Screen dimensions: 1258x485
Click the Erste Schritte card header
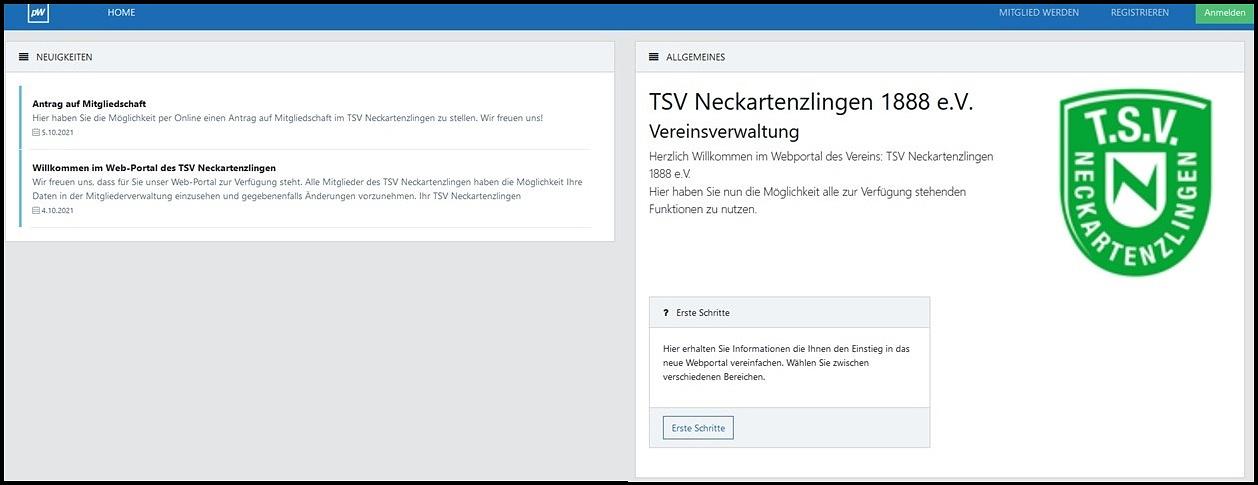pos(789,313)
